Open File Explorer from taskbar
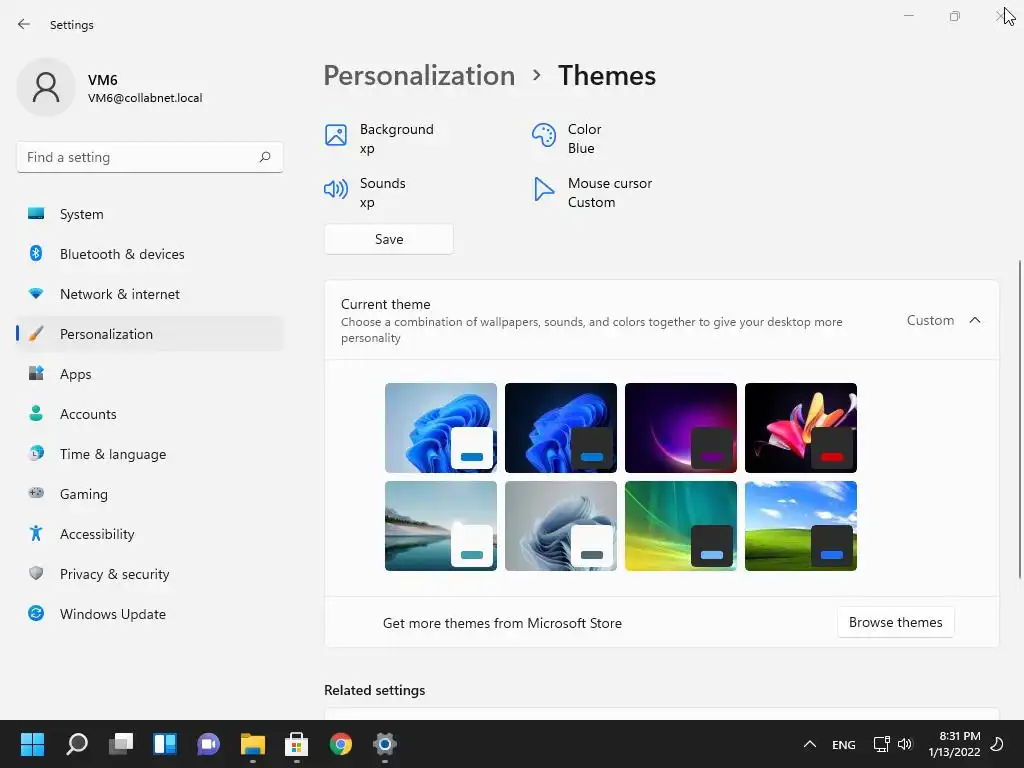1024x768 pixels. click(x=253, y=744)
